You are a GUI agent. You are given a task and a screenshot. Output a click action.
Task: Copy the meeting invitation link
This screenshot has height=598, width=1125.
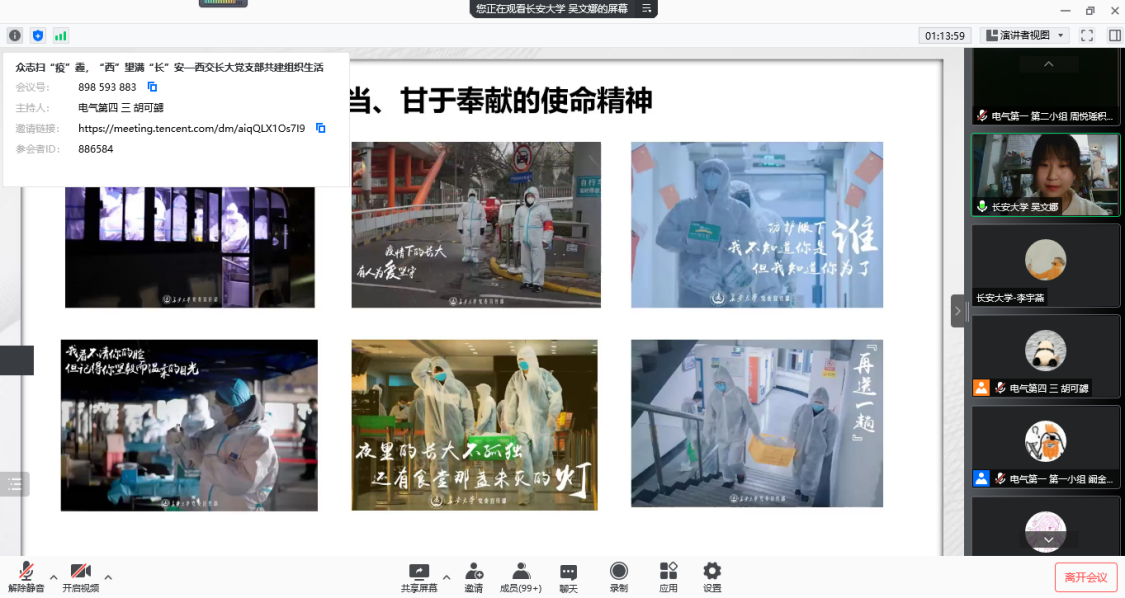[321, 128]
